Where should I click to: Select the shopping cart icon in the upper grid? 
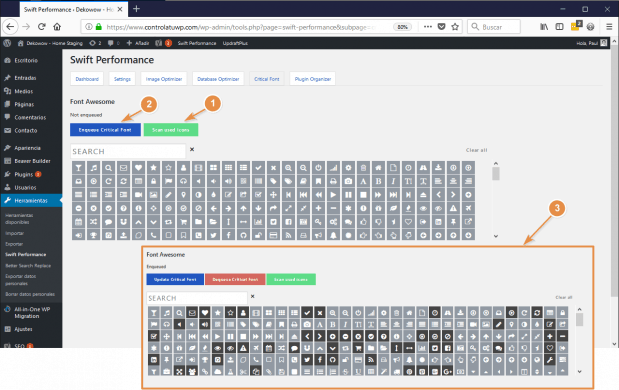(x=184, y=221)
